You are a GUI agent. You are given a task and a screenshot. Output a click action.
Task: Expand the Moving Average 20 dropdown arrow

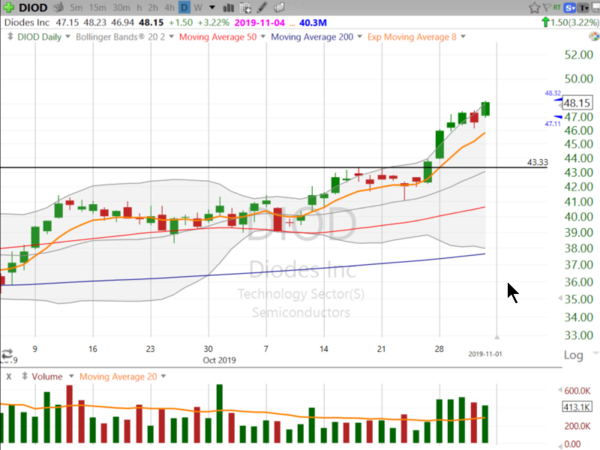[x=163, y=376]
